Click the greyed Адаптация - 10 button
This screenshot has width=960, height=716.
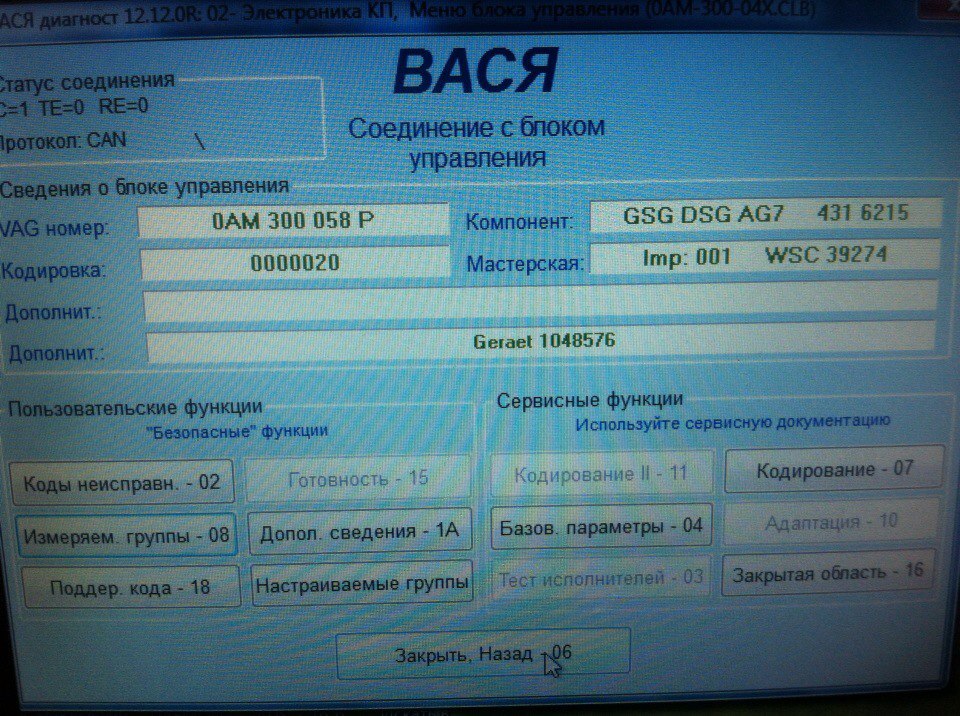[x=831, y=521]
